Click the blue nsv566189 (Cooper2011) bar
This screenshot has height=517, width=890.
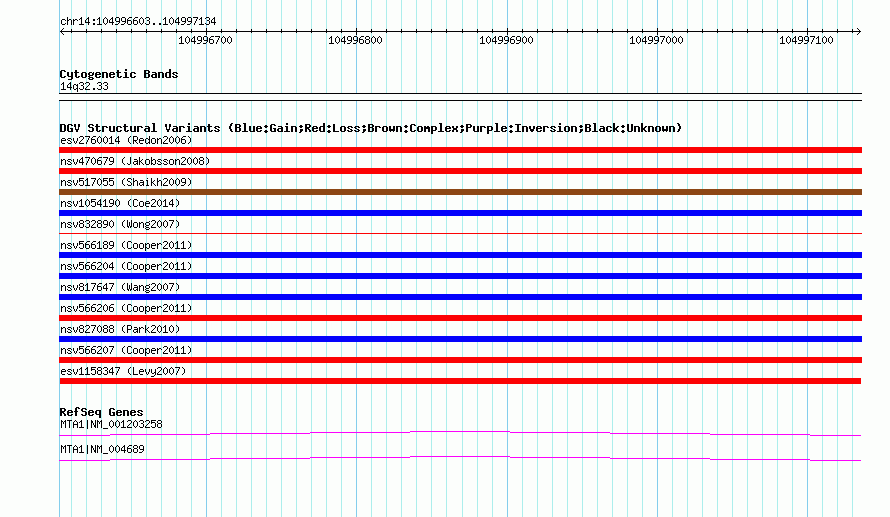click(460, 255)
